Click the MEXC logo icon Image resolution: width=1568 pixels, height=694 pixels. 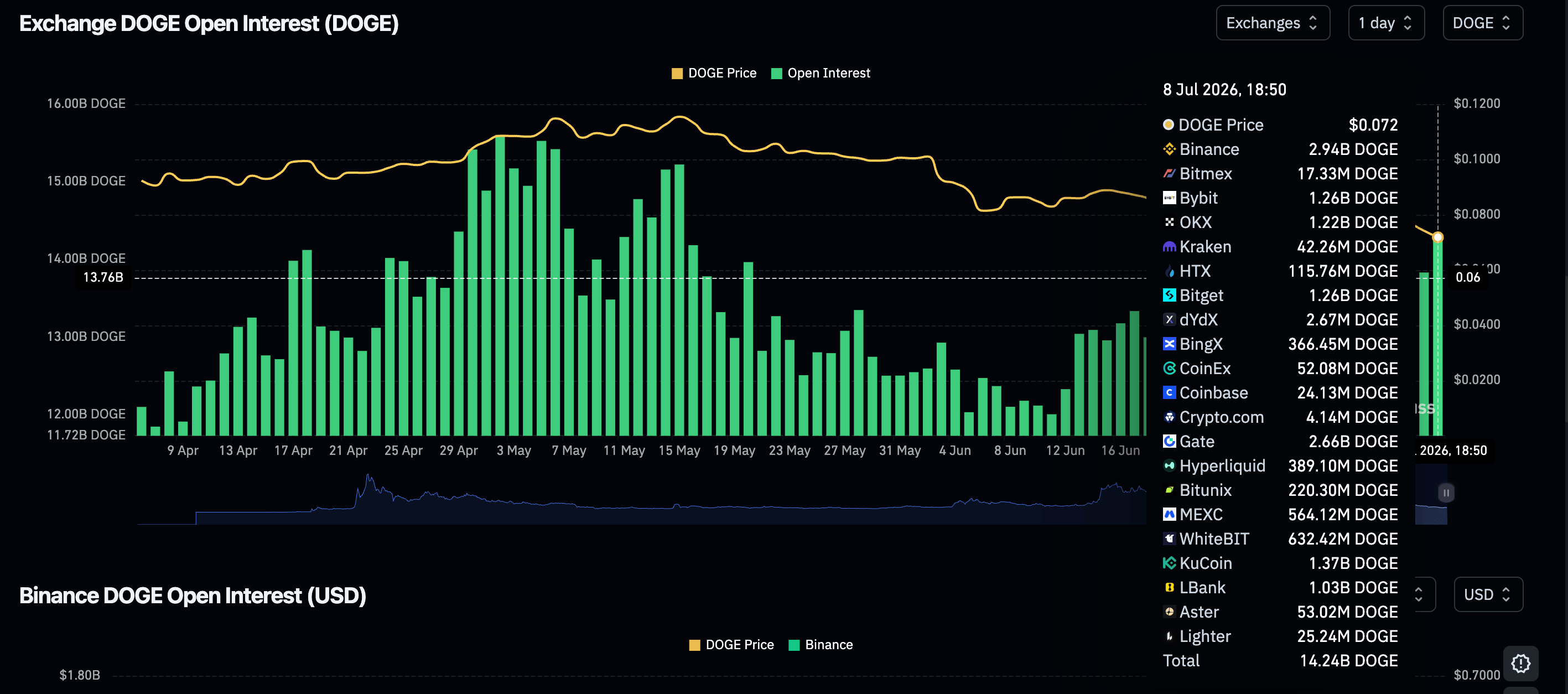(1169, 515)
